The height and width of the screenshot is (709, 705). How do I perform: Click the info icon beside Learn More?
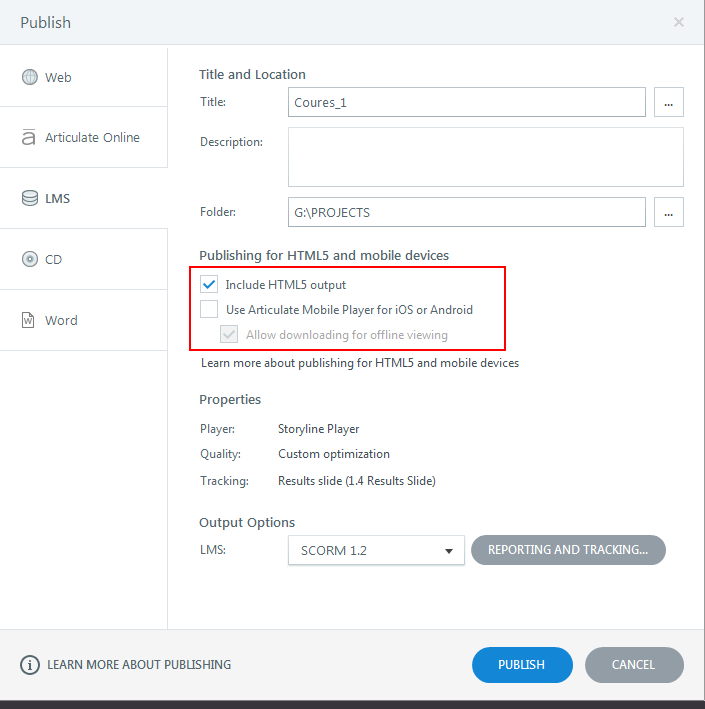(x=30, y=665)
